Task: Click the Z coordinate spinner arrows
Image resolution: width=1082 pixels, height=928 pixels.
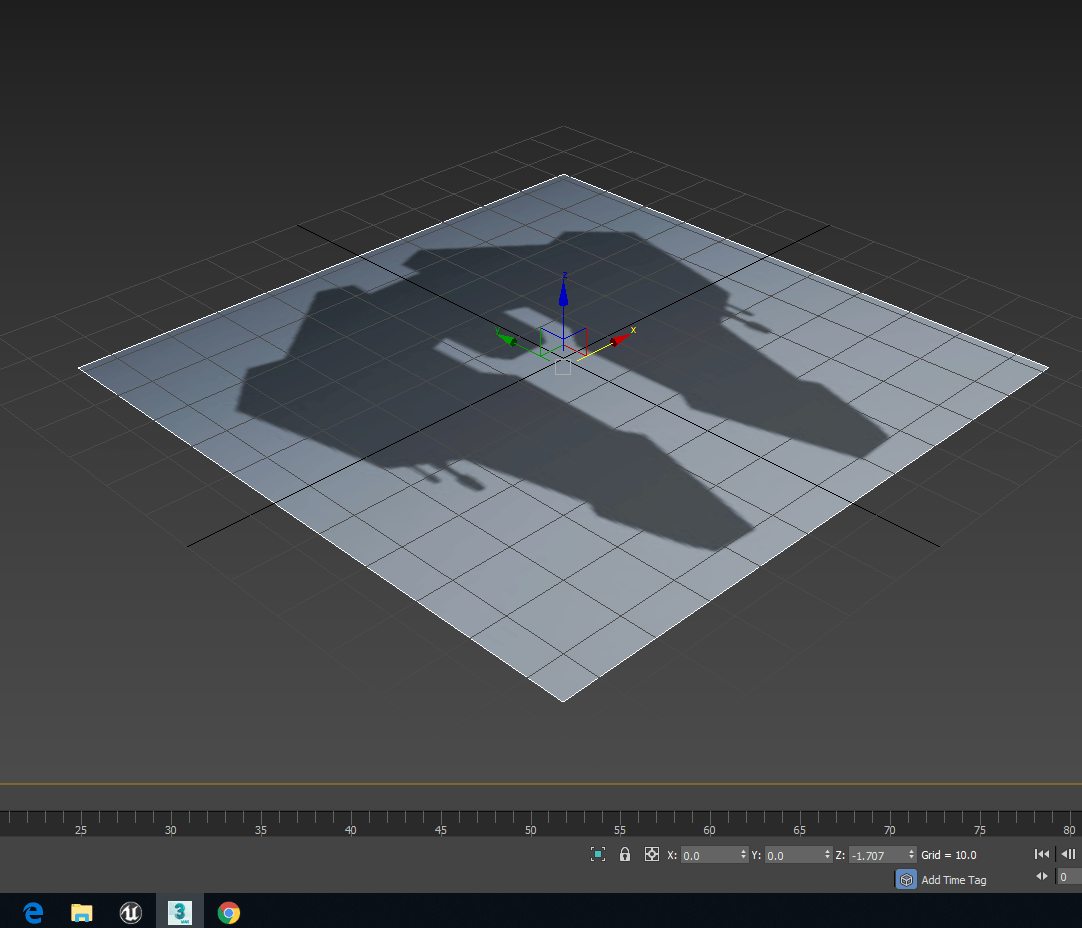Action: click(x=911, y=855)
